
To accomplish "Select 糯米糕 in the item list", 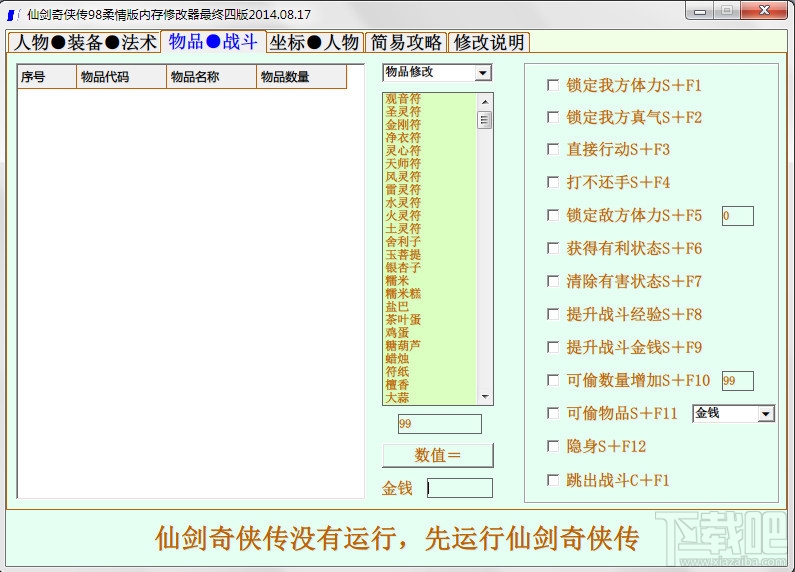I will click(403, 294).
